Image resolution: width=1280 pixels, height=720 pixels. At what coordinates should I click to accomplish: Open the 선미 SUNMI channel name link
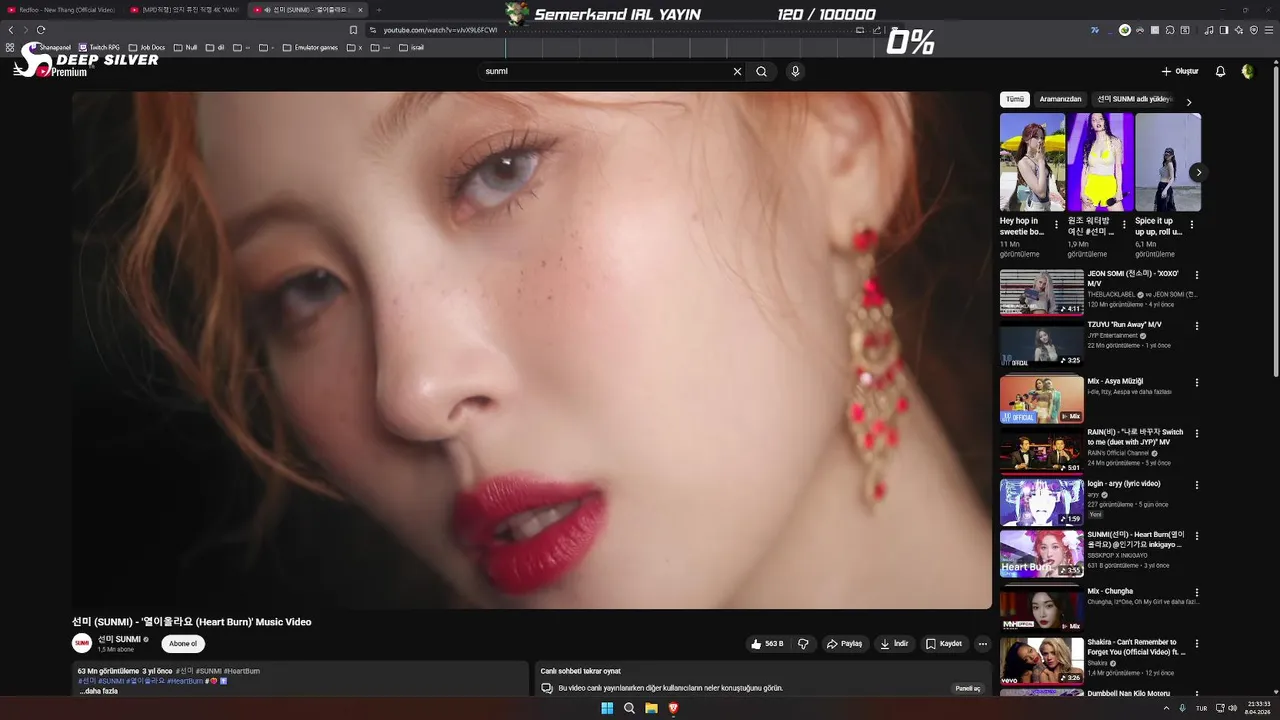(119, 639)
